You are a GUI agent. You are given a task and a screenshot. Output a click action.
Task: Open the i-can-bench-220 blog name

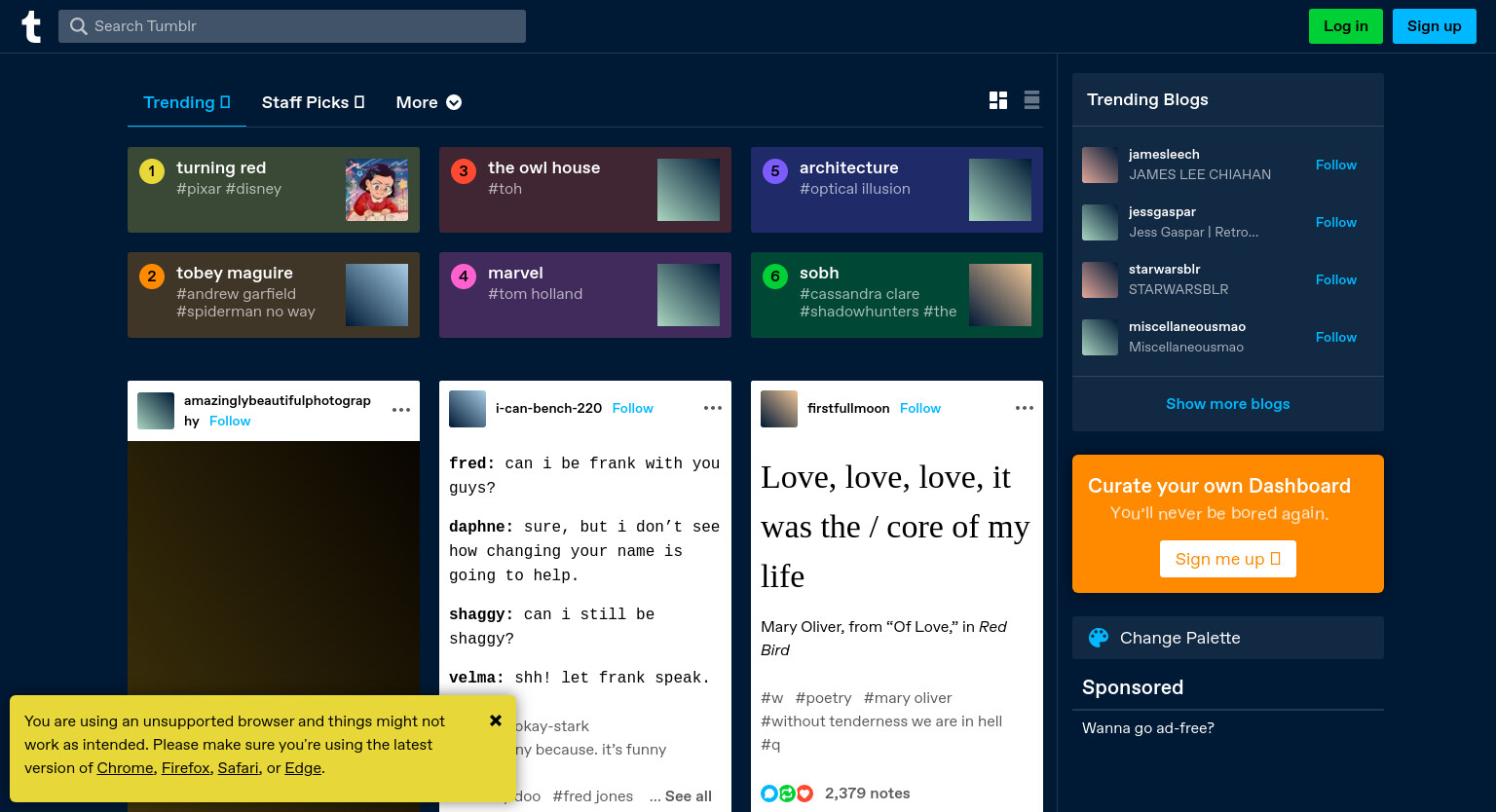548,409
